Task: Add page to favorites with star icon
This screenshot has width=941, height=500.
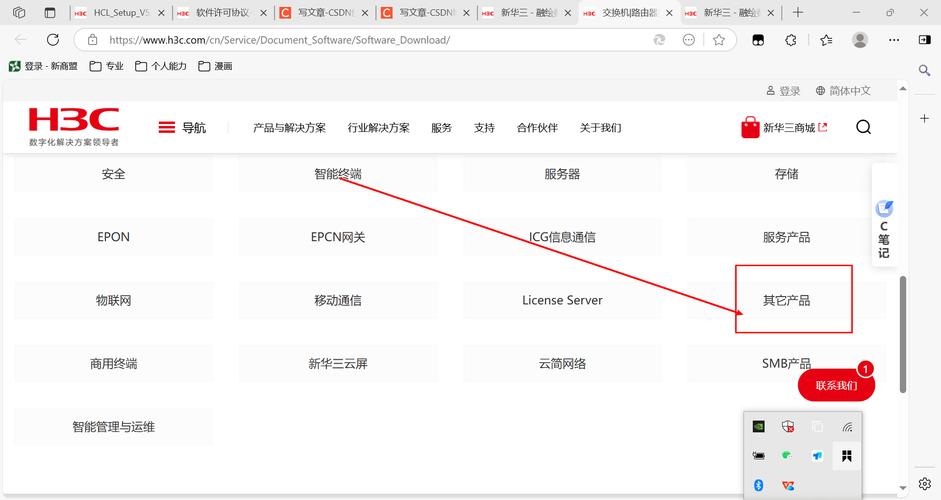Action: coord(719,40)
